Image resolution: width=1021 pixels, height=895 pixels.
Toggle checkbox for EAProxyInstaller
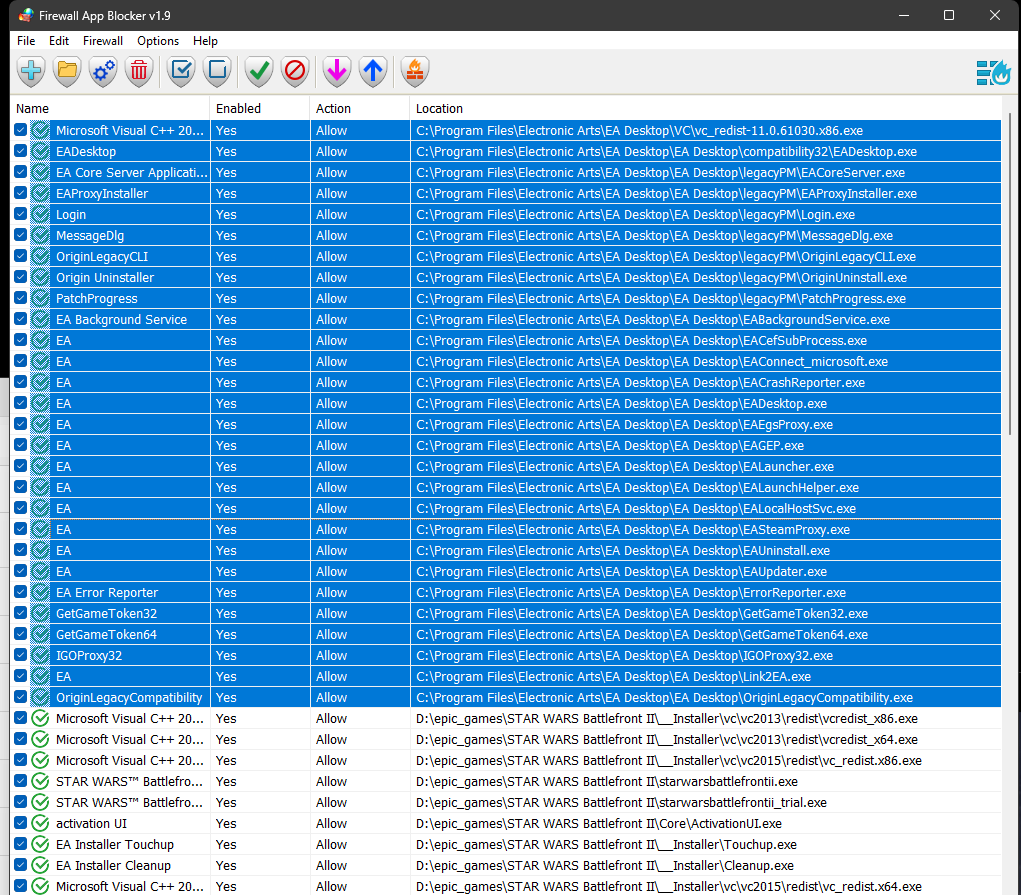point(20,193)
